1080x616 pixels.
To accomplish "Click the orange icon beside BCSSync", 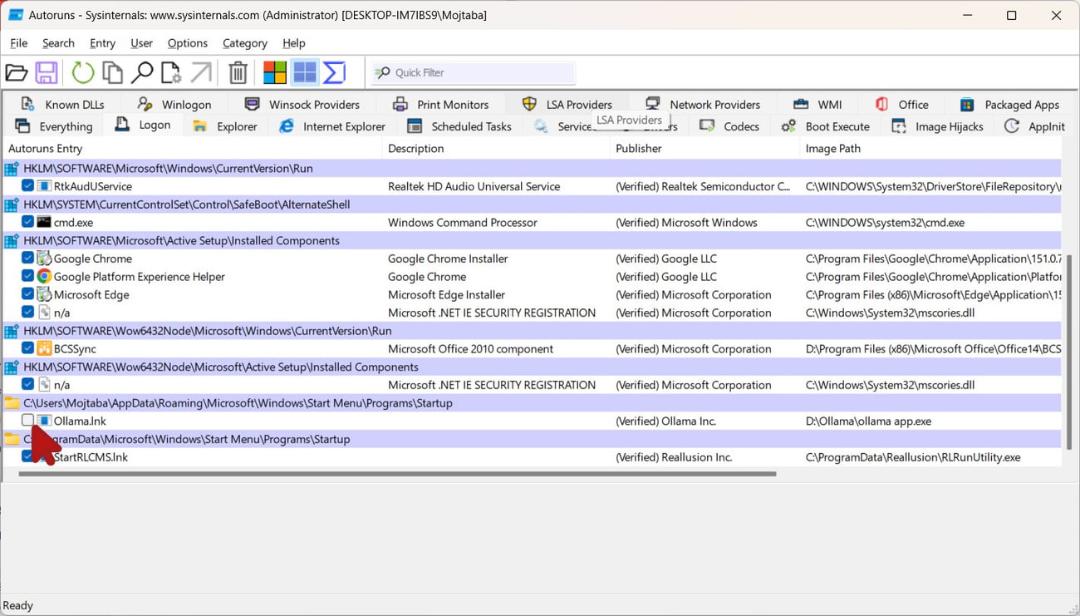I will tap(44, 349).
